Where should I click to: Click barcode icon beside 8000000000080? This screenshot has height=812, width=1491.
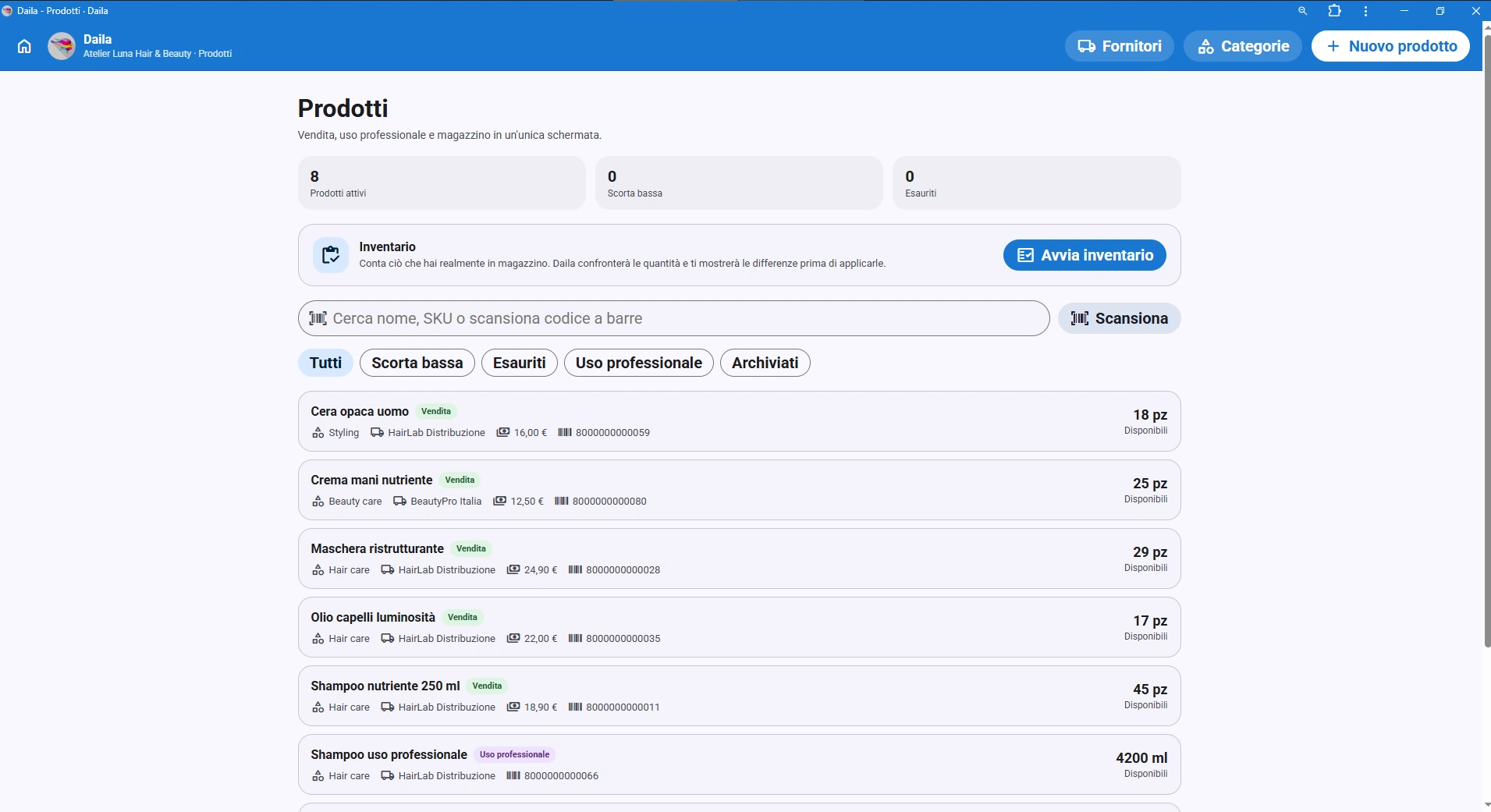tap(562, 502)
